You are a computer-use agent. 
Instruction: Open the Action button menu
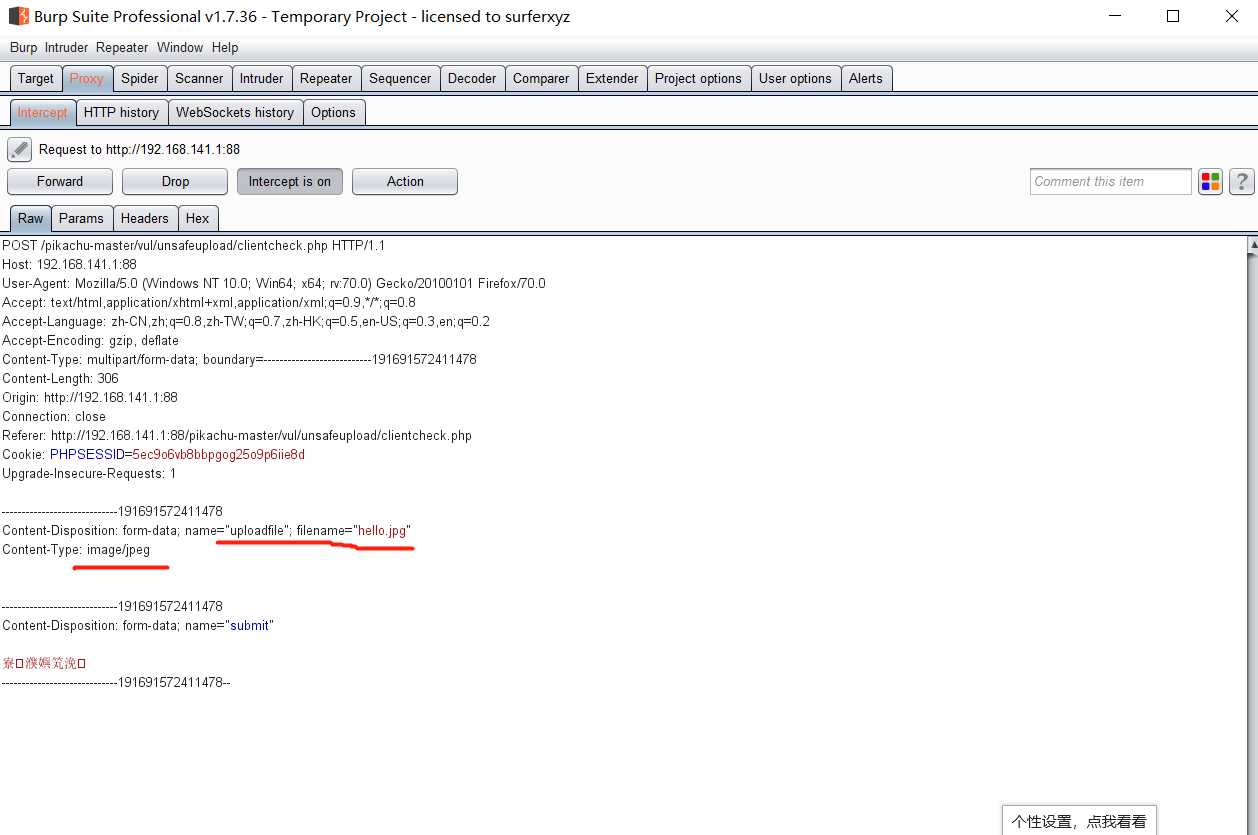point(405,181)
